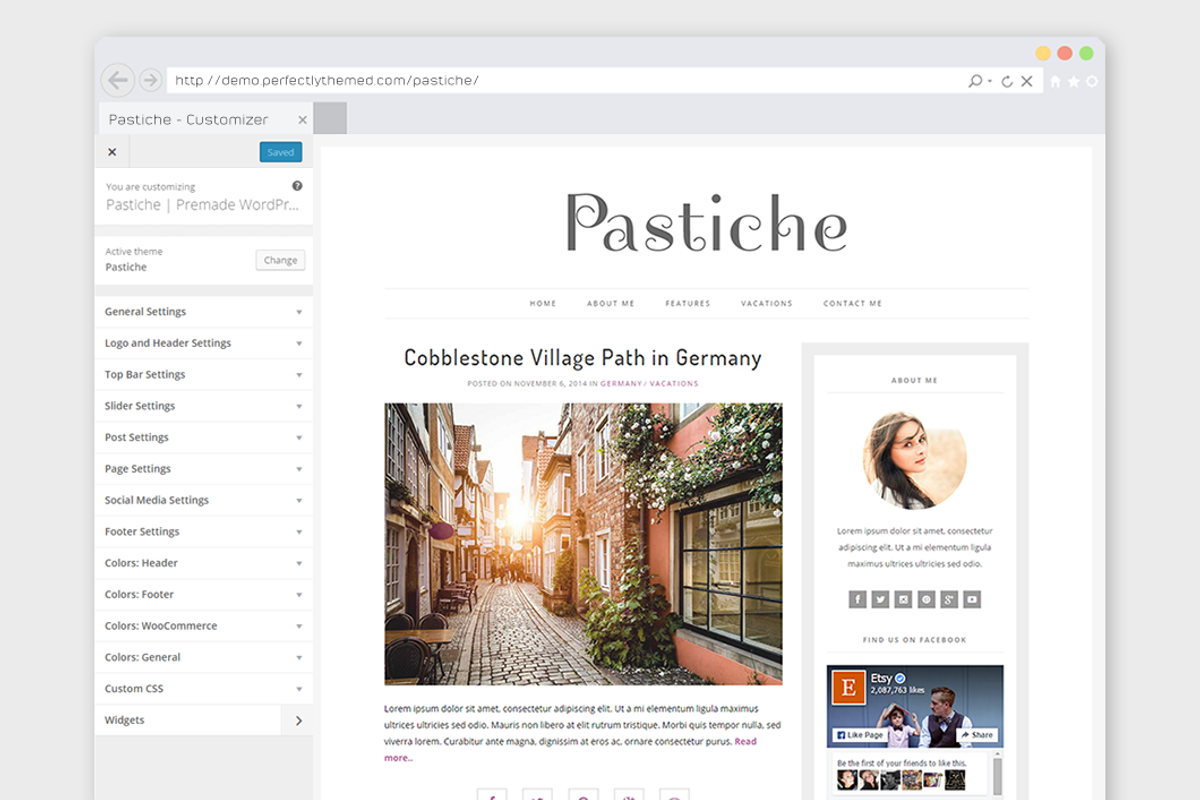The image size is (1200, 800).
Task: Click the new tab button beside the customizer tab
Action: [x=330, y=118]
